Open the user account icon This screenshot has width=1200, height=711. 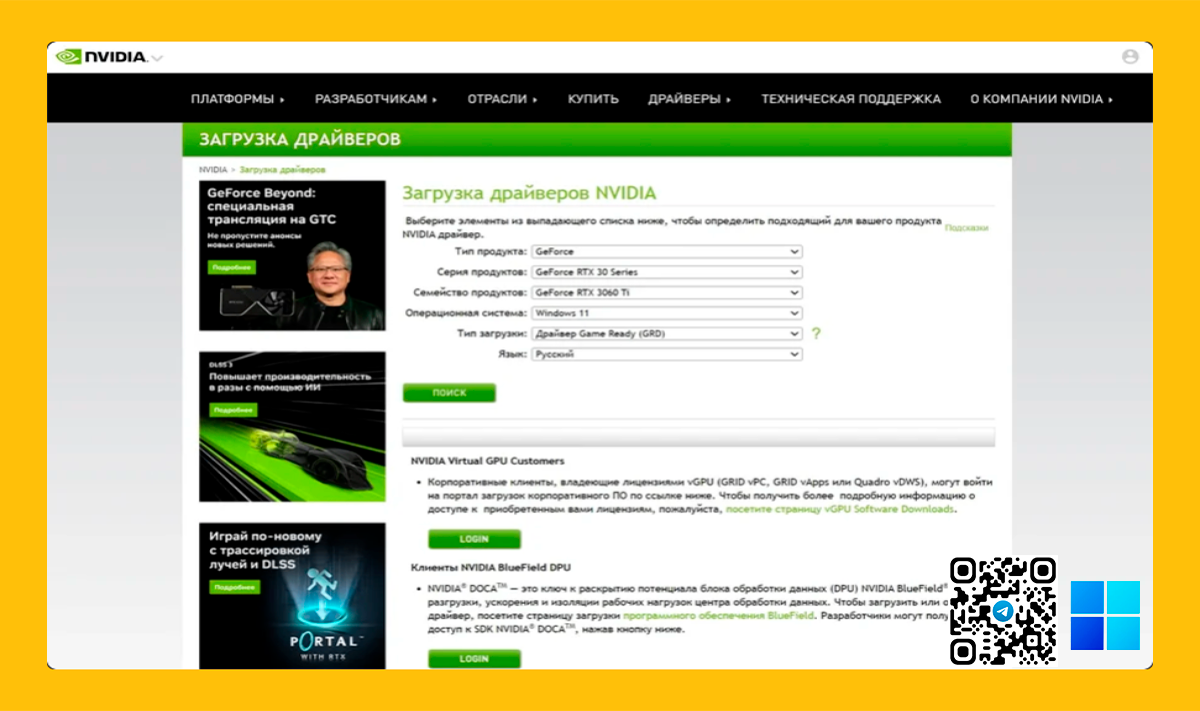tap(1130, 57)
